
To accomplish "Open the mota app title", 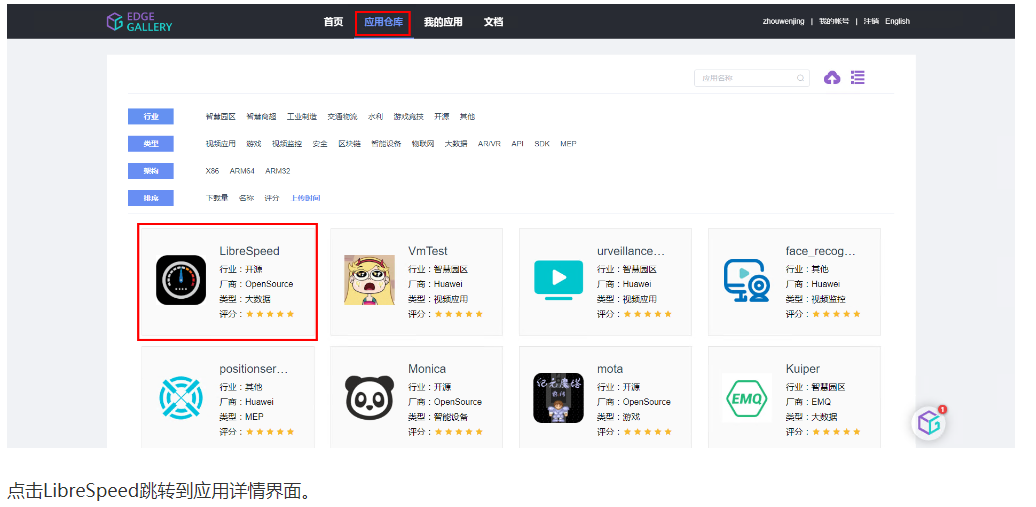I will pyautogui.click(x=610, y=369).
